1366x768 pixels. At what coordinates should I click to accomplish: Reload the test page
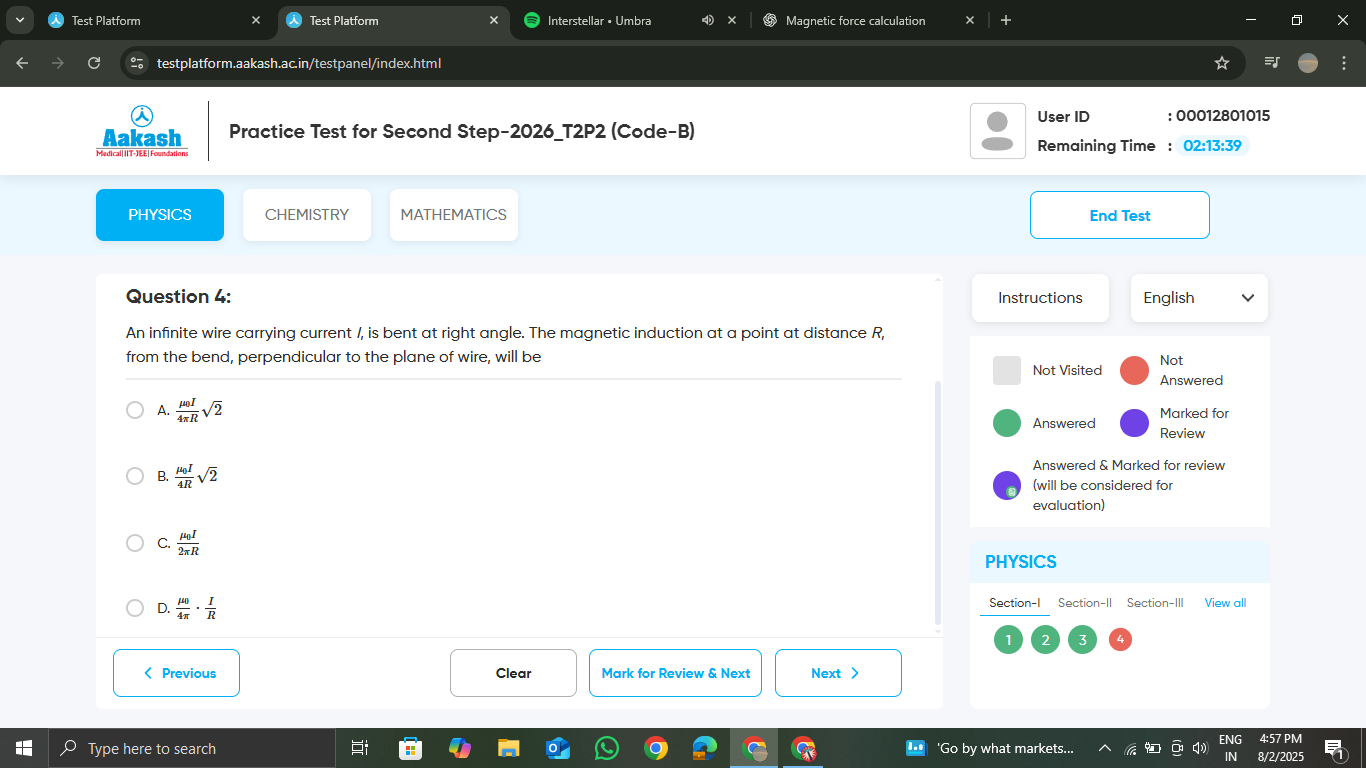[94, 63]
